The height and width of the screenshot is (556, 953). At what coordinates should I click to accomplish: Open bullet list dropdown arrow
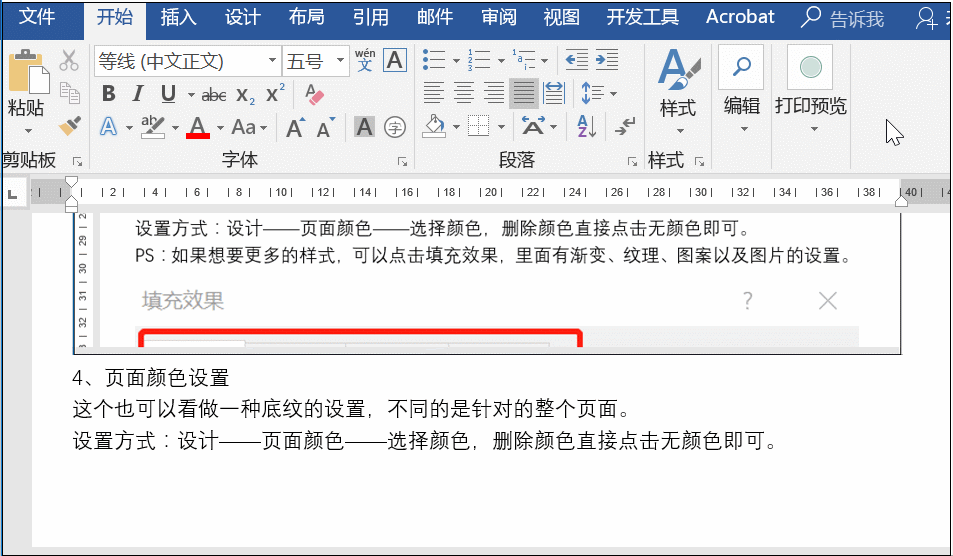[456, 60]
